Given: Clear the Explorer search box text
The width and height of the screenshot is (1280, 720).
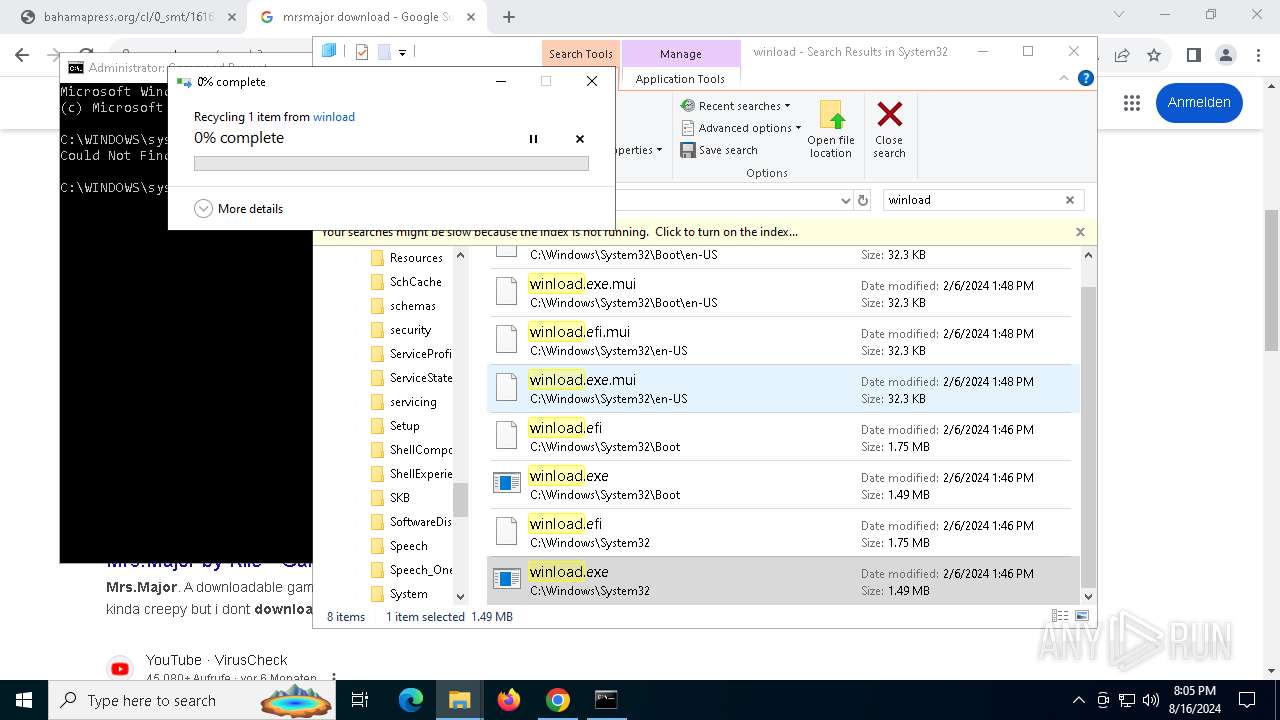Looking at the screenshot, I should point(1070,200).
